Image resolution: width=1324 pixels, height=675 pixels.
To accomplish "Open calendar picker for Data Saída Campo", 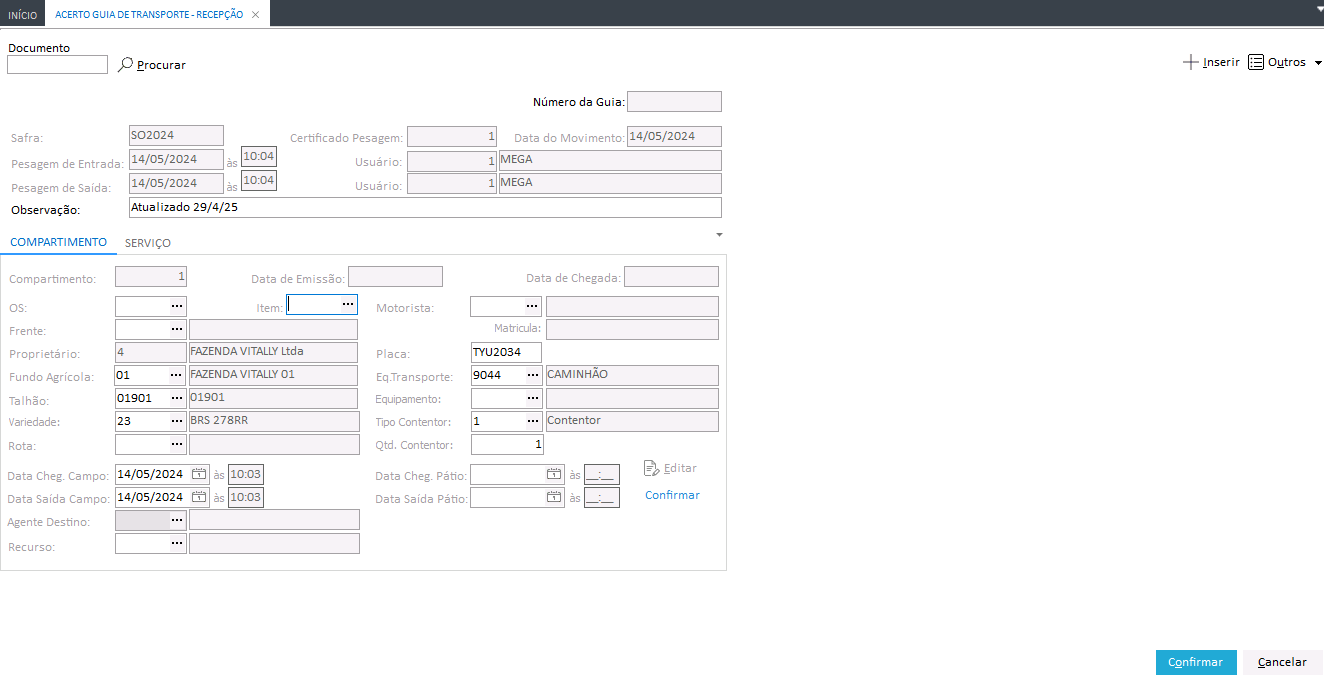I will [199, 497].
